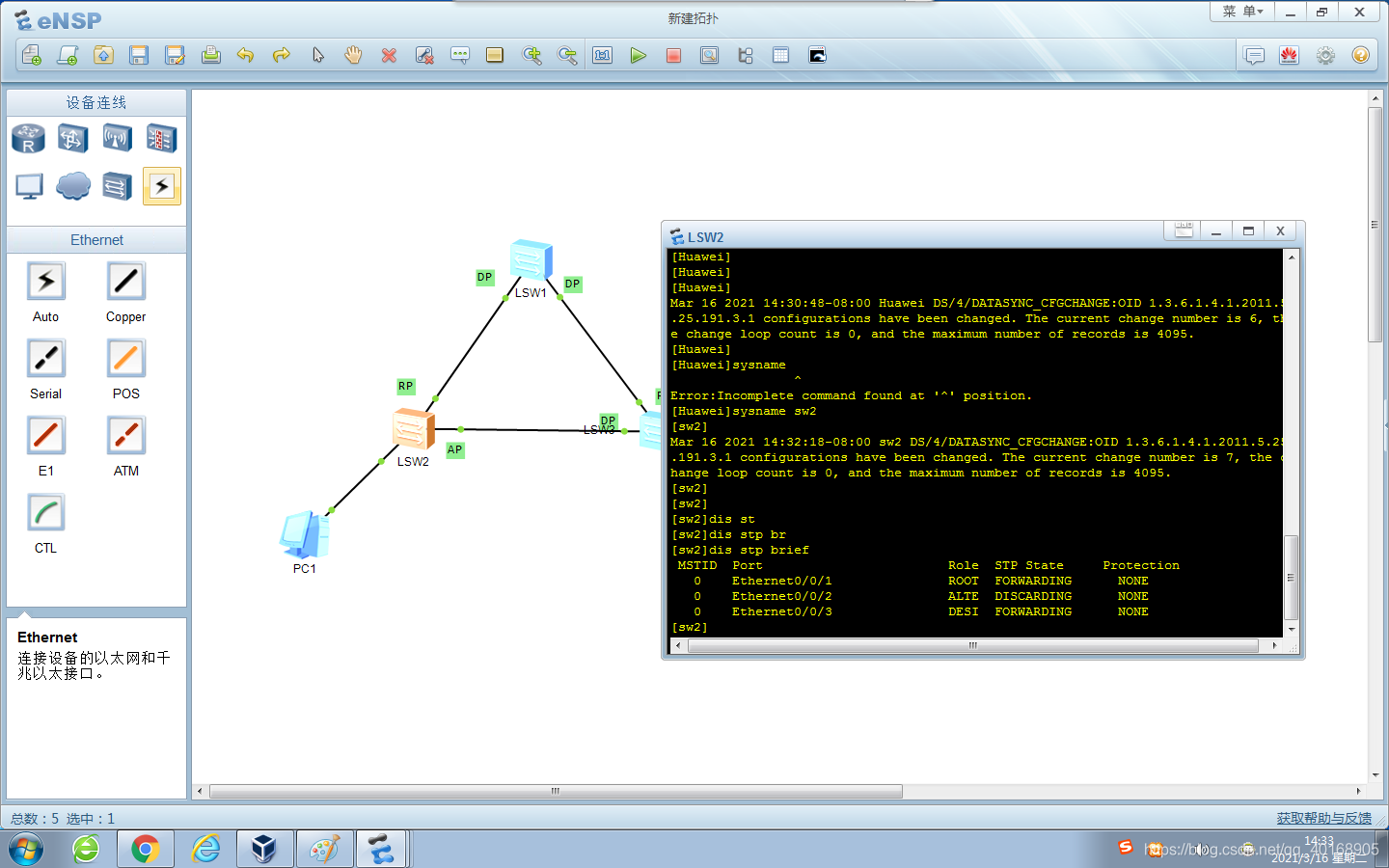Choose the E1 cable type
The height and width of the screenshot is (868, 1389).
(45, 436)
